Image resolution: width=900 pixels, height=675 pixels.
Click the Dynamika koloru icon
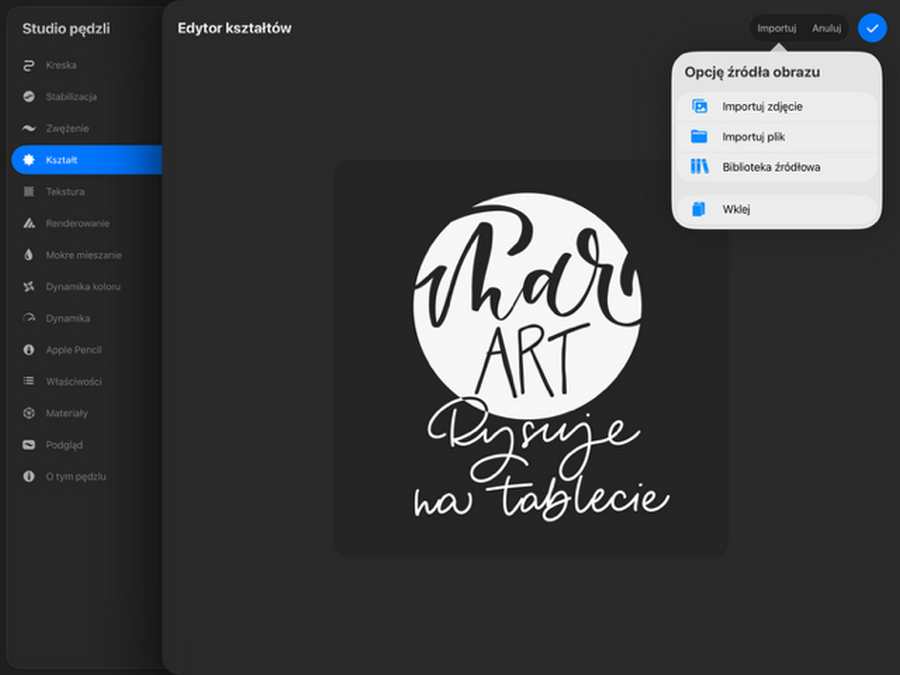pos(29,287)
